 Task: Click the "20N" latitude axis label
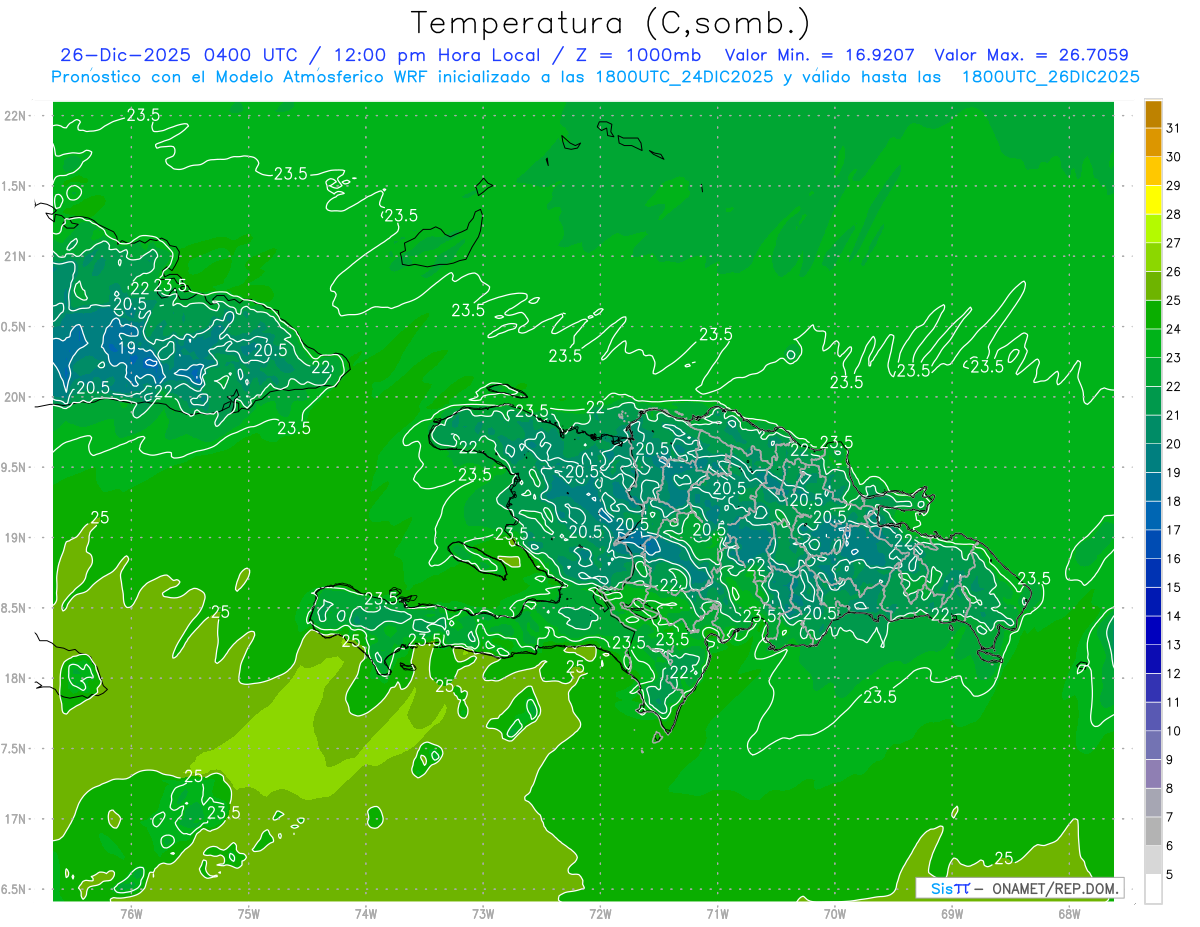[16, 397]
